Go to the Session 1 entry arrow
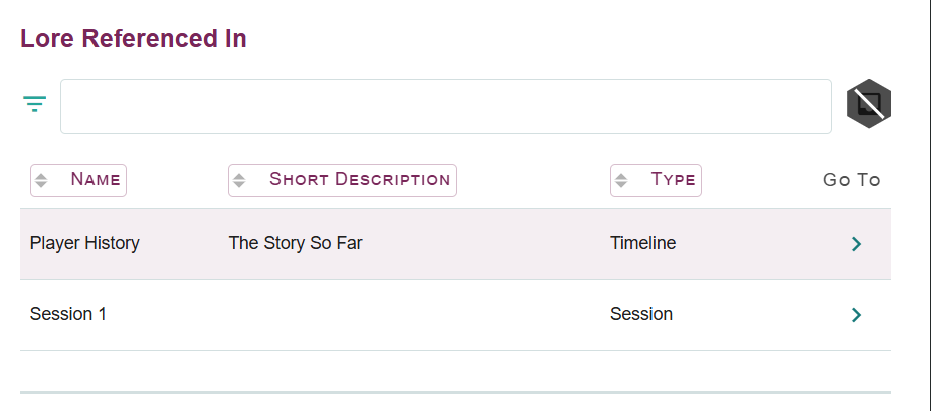The width and height of the screenshot is (931, 412). pyautogui.click(x=856, y=315)
